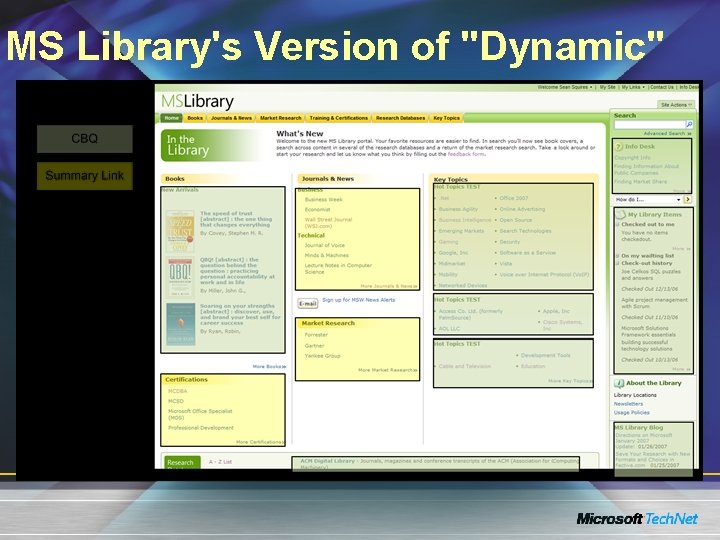Viewport: 720px width, 540px height.
Task: Click the Summary Link button
Action: pyautogui.click(x=84, y=176)
